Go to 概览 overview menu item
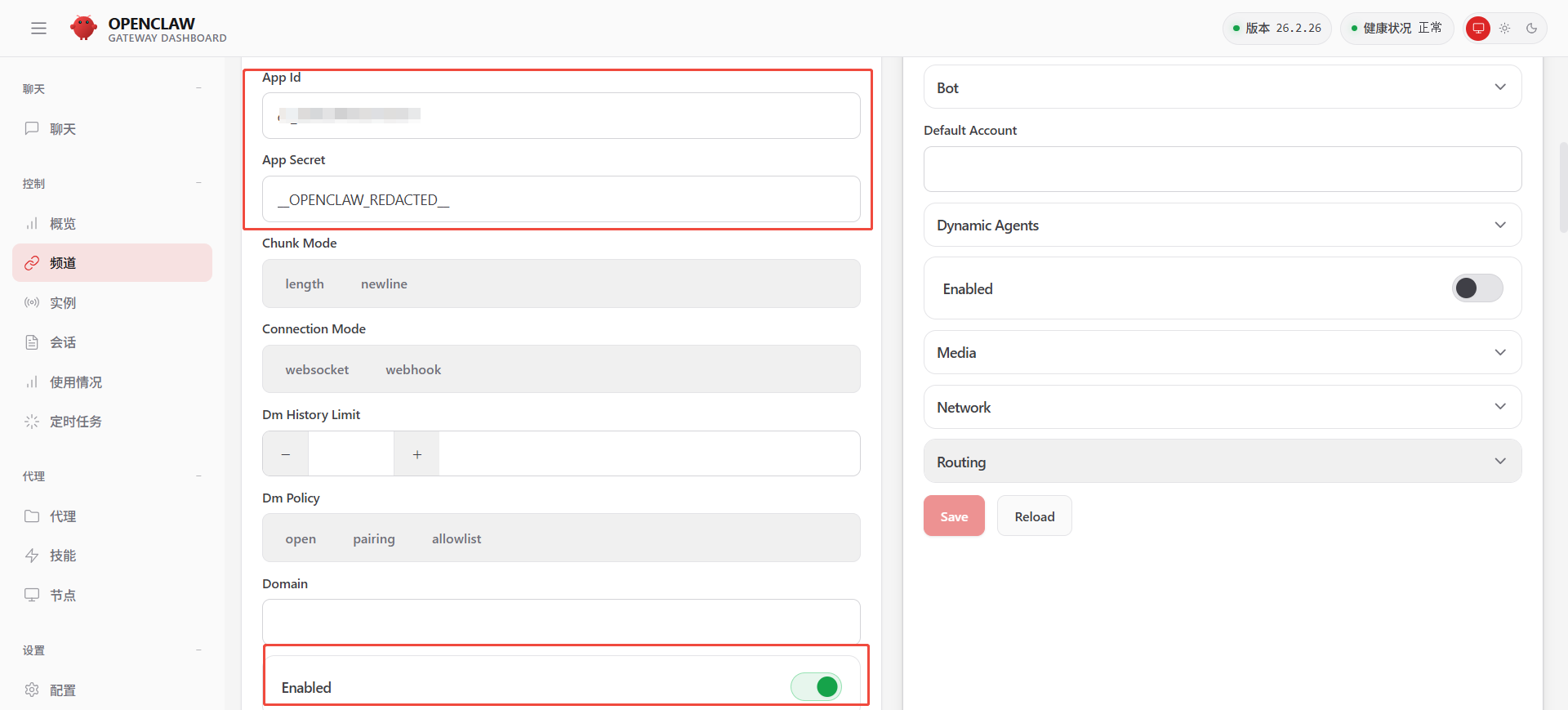1568x710 pixels. pyautogui.click(x=63, y=224)
